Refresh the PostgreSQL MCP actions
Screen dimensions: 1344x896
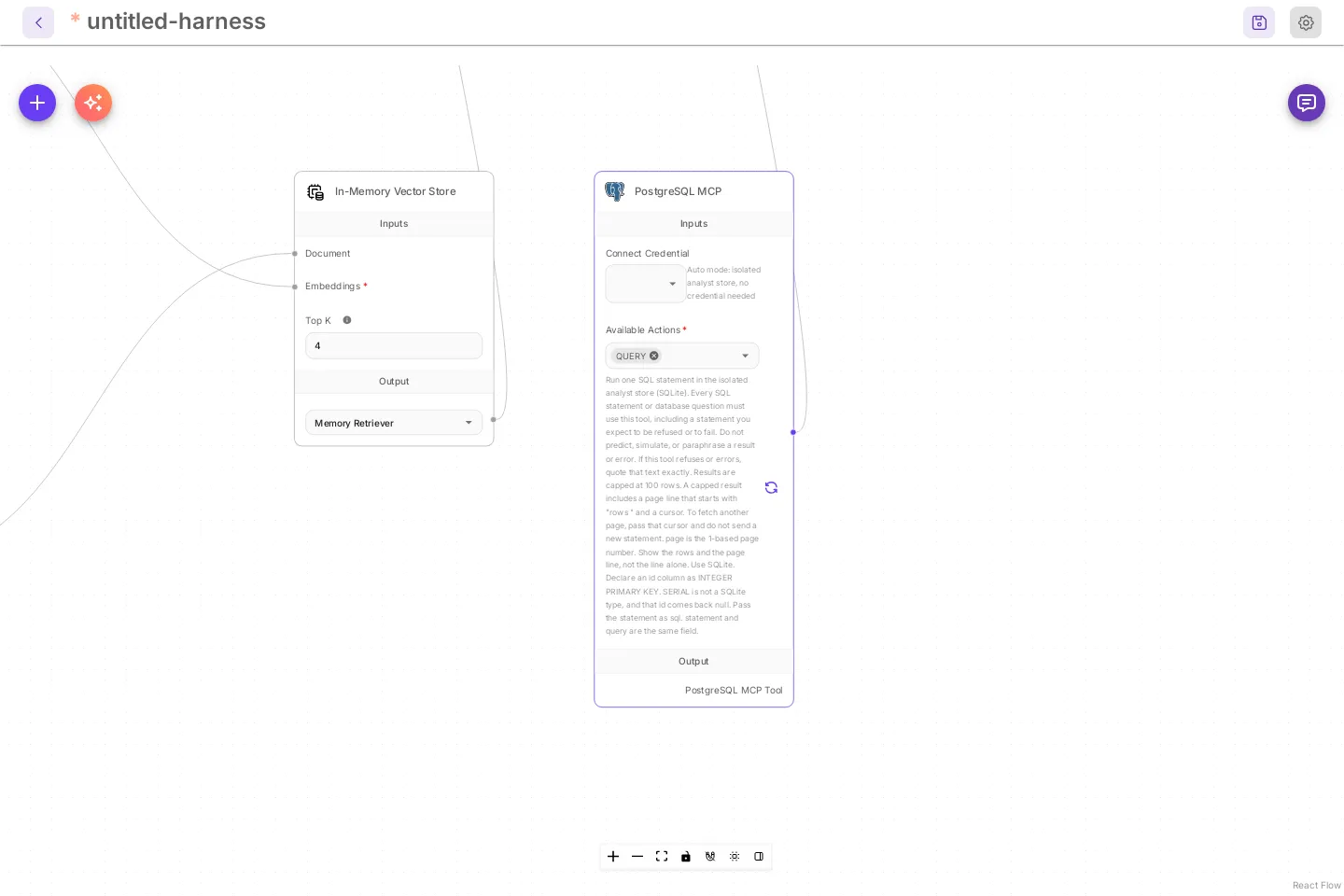click(x=771, y=487)
